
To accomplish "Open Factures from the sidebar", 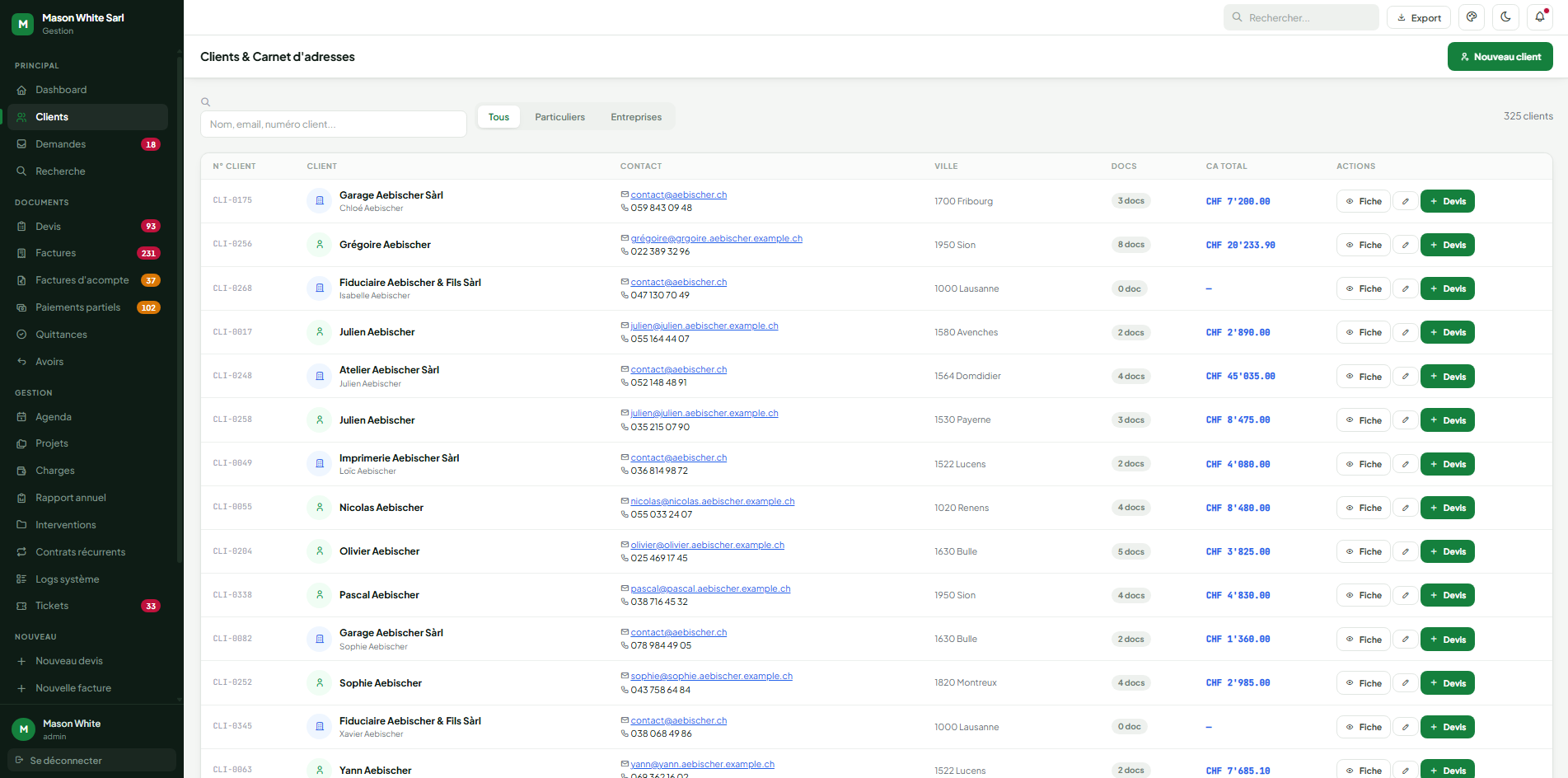I will [x=88, y=253].
